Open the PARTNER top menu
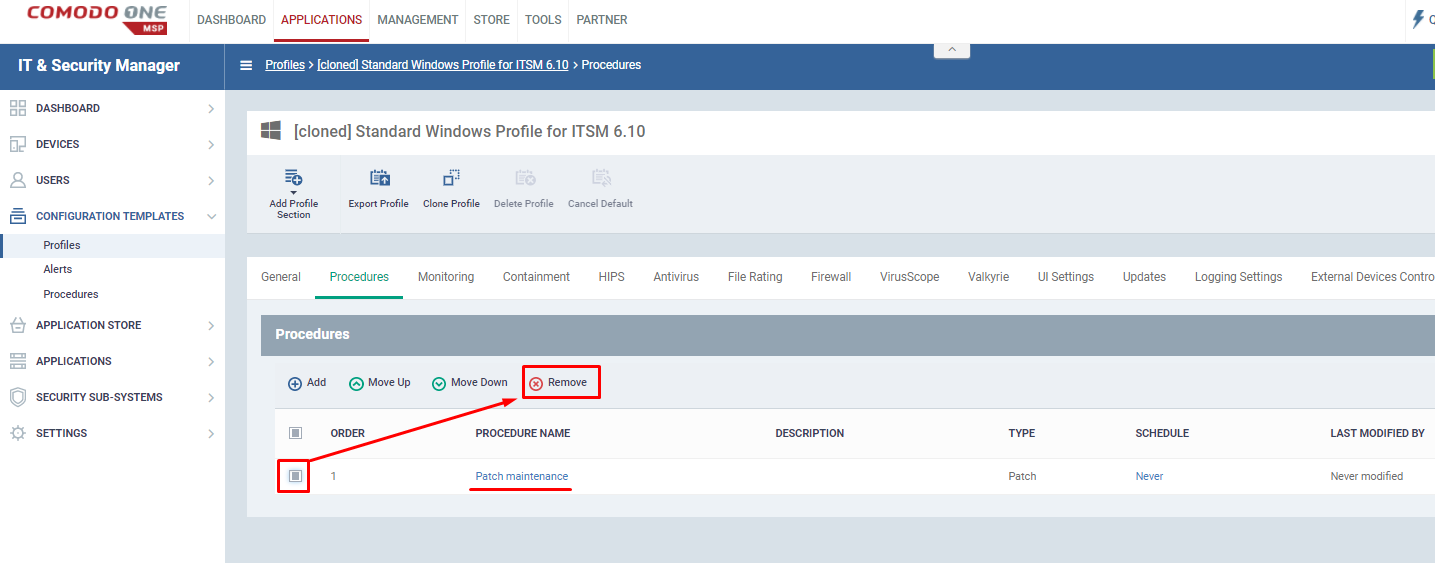The height and width of the screenshot is (563, 1435). (x=602, y=20)
